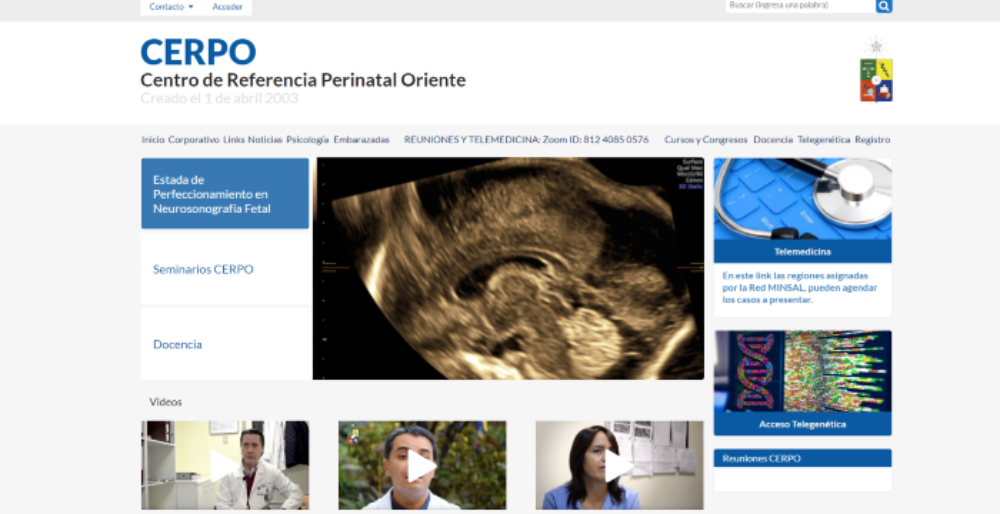The image size is (1000, 514).
Task: Play the middle video with garden background
Action: click(x=422, y=465)
